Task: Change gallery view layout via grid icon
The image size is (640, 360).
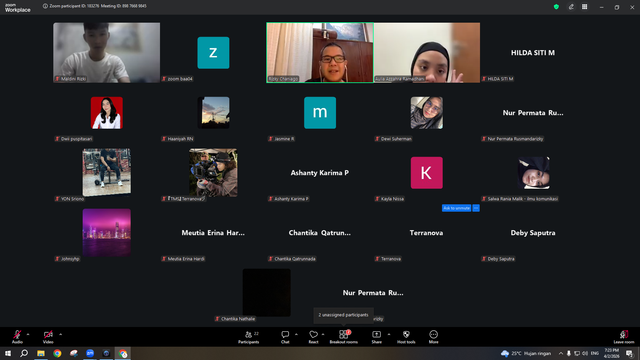Action: [584, 7]
